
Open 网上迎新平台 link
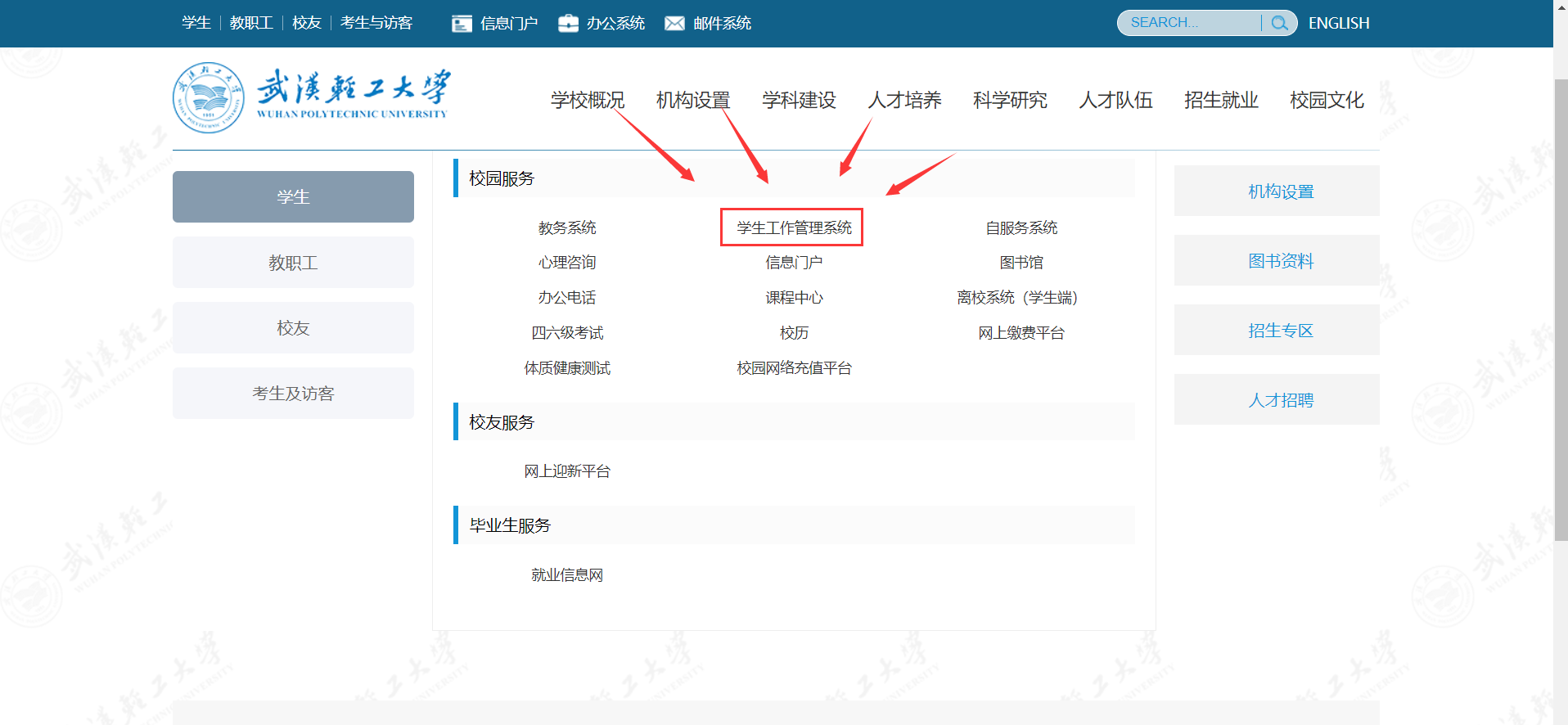567,471
